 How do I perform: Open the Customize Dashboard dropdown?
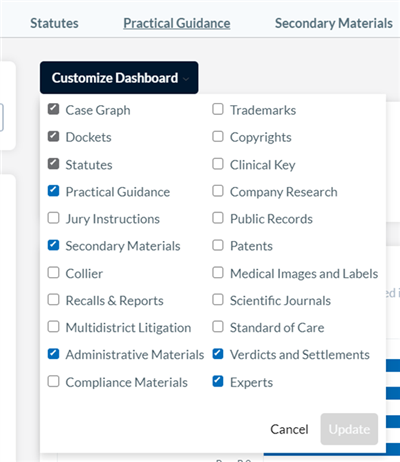pos(119,78)
